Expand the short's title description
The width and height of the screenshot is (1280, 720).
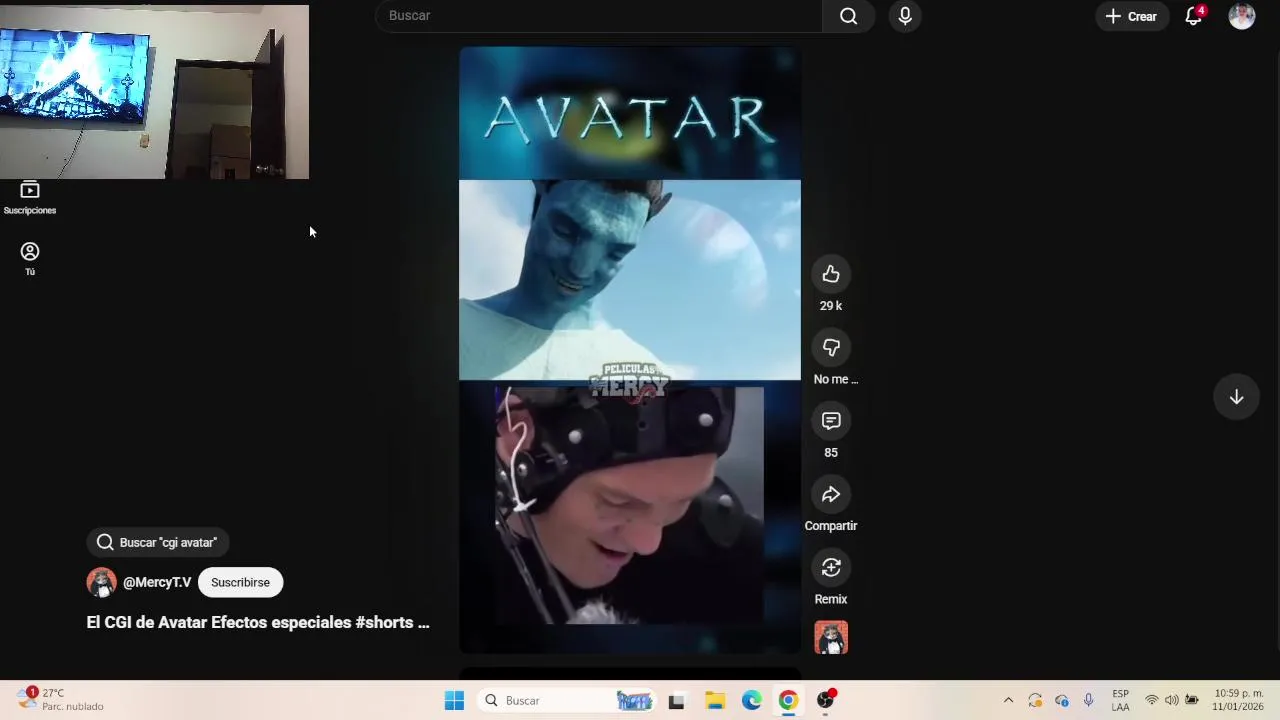(x=258, y=622)
